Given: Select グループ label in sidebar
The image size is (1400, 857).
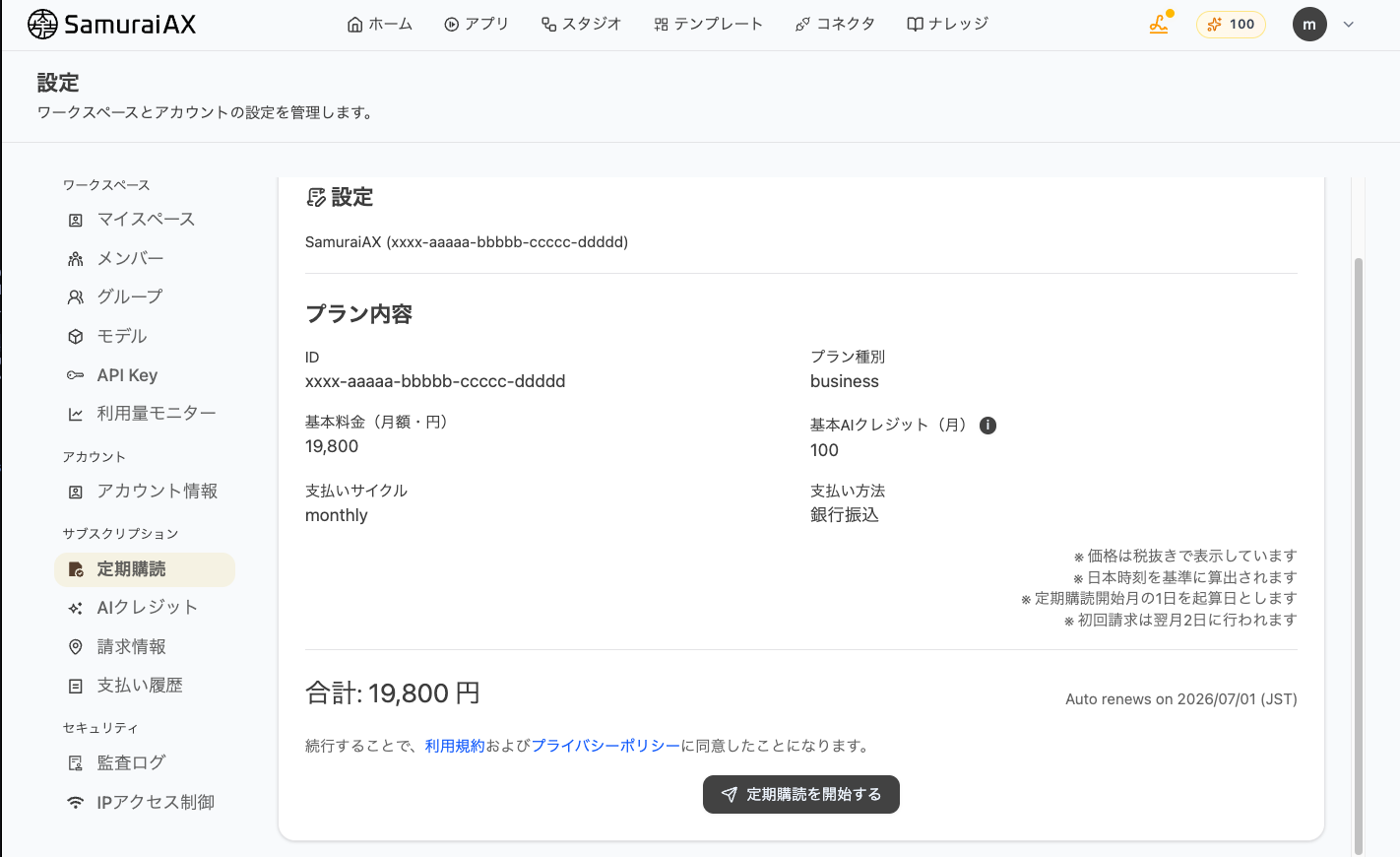Looking at the screenshot, I should 130,297.
